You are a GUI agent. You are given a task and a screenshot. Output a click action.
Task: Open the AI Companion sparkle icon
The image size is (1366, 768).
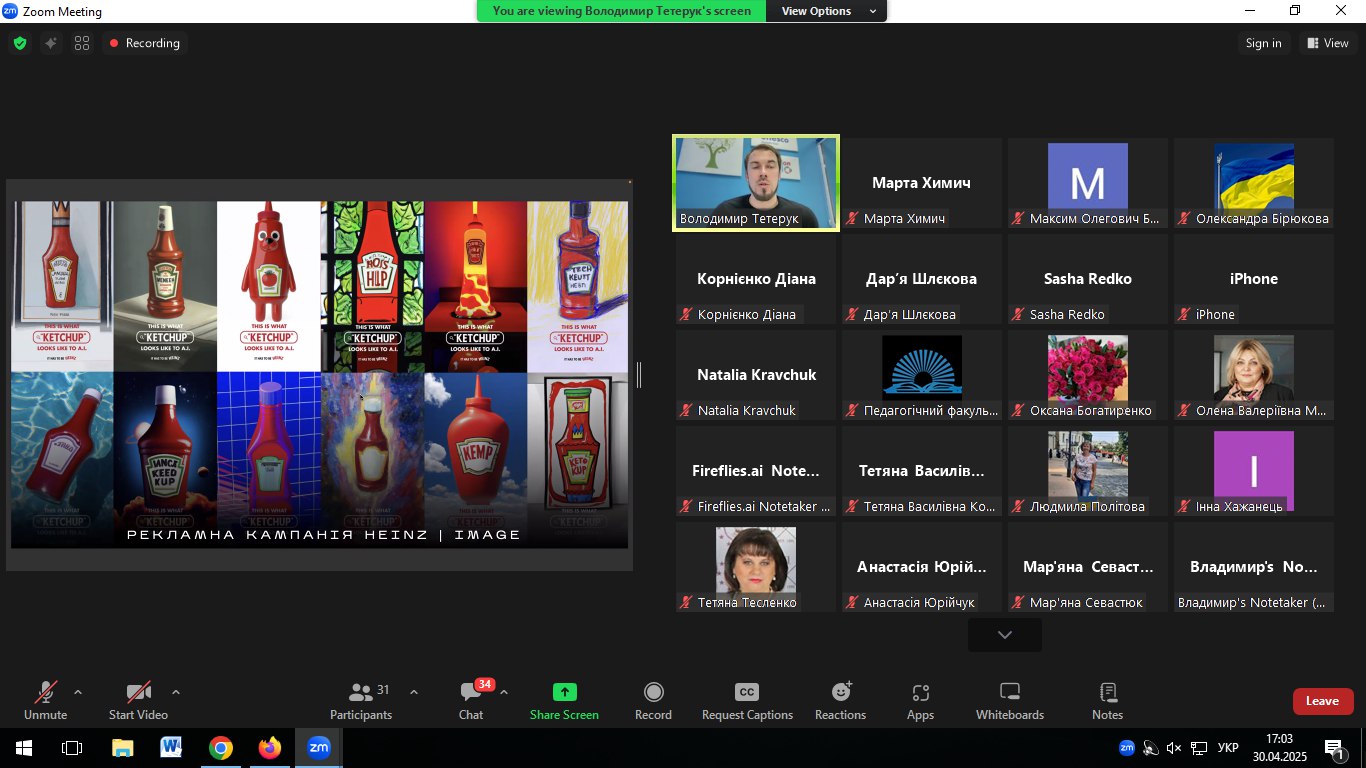(51, 43)
